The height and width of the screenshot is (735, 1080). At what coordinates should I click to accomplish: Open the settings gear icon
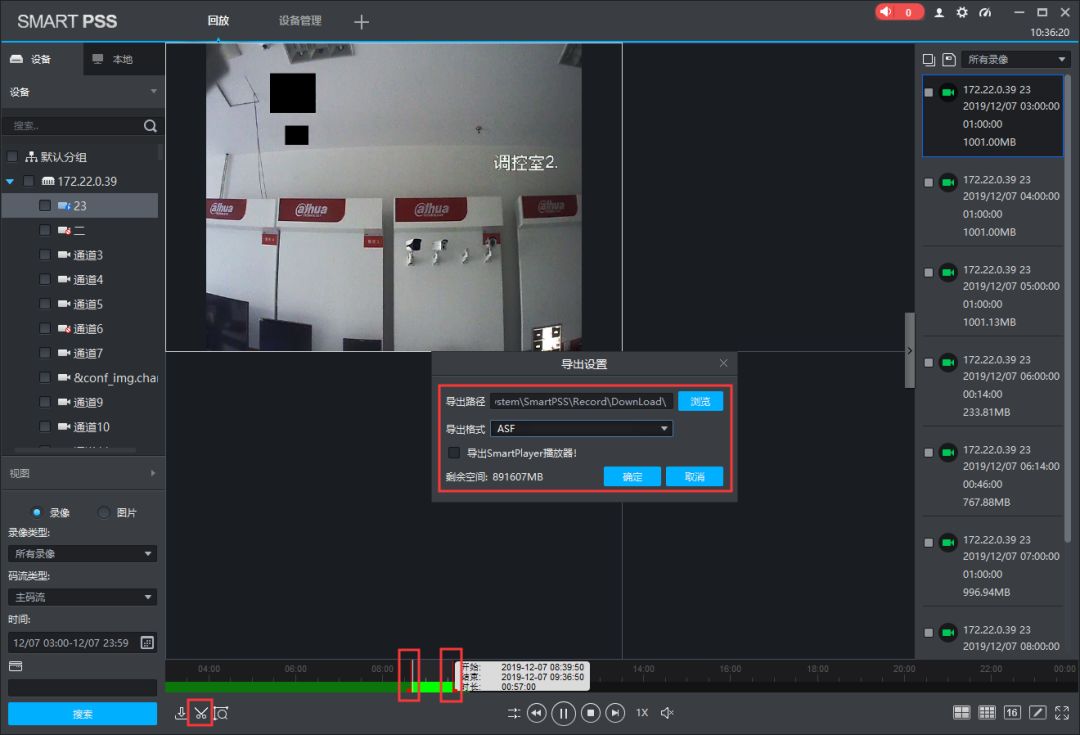[x=962, y=12]
